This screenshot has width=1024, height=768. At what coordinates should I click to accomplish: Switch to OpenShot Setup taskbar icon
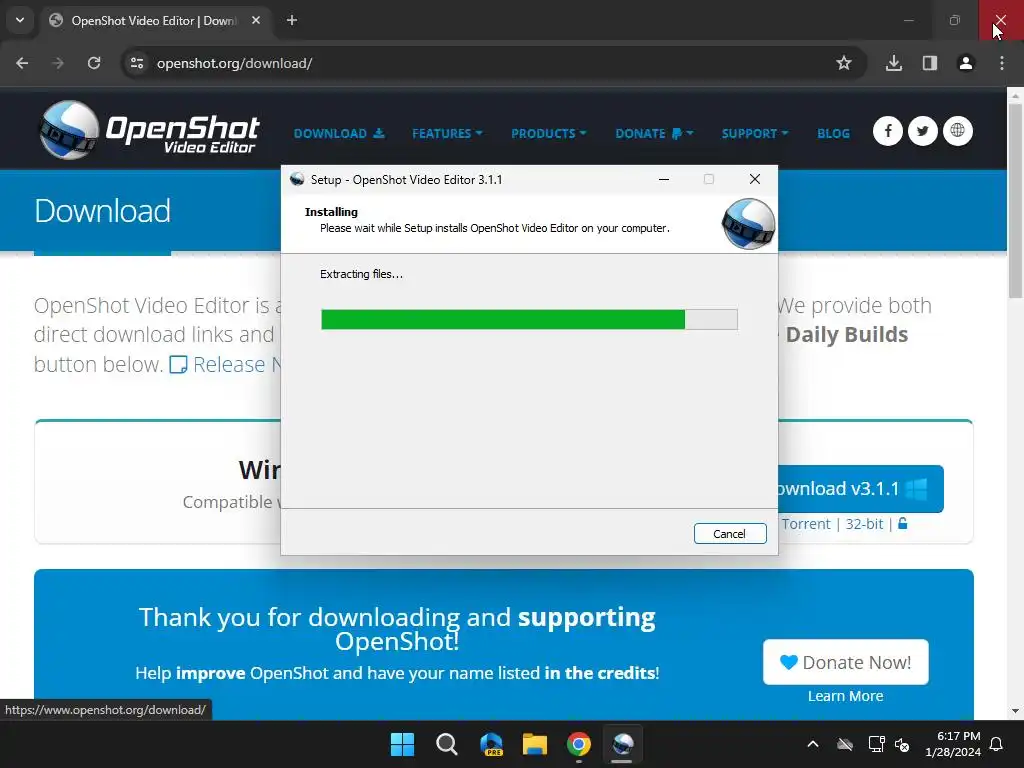point(622,744)
